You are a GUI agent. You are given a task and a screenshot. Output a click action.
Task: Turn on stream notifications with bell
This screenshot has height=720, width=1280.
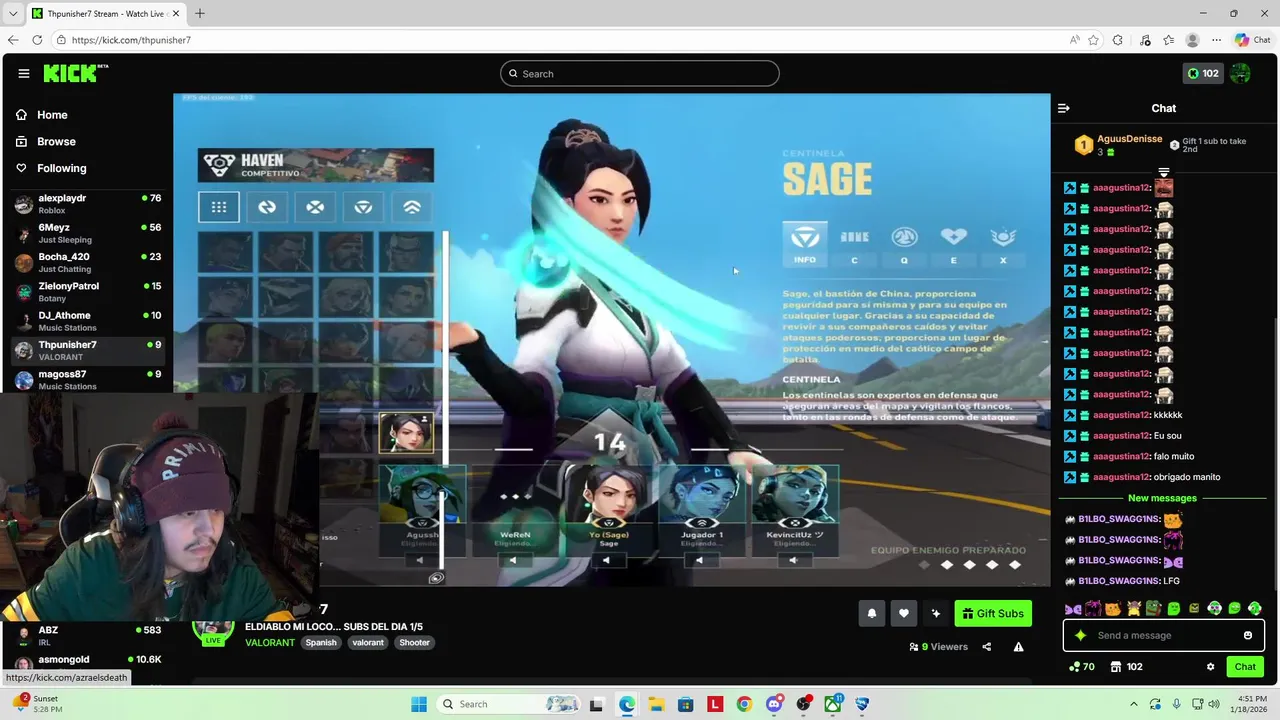(871, 614)
